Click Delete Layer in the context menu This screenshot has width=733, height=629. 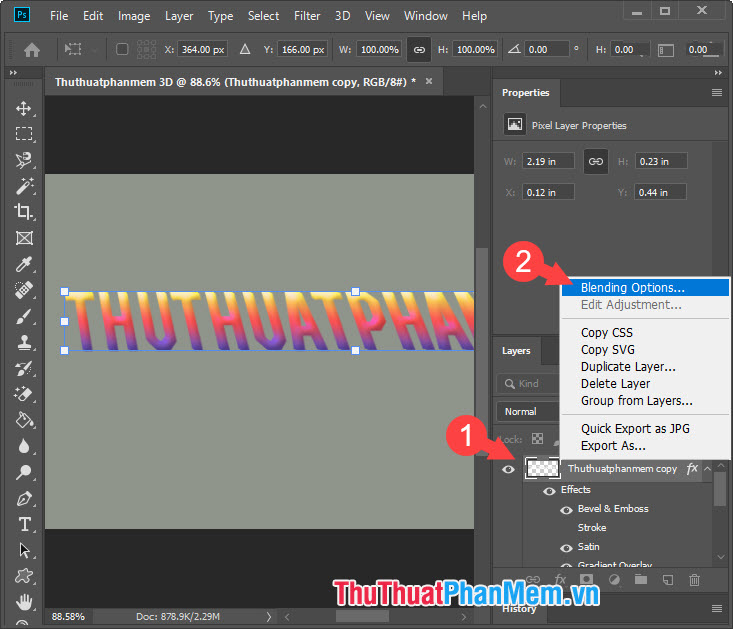[x=645, y=384]
